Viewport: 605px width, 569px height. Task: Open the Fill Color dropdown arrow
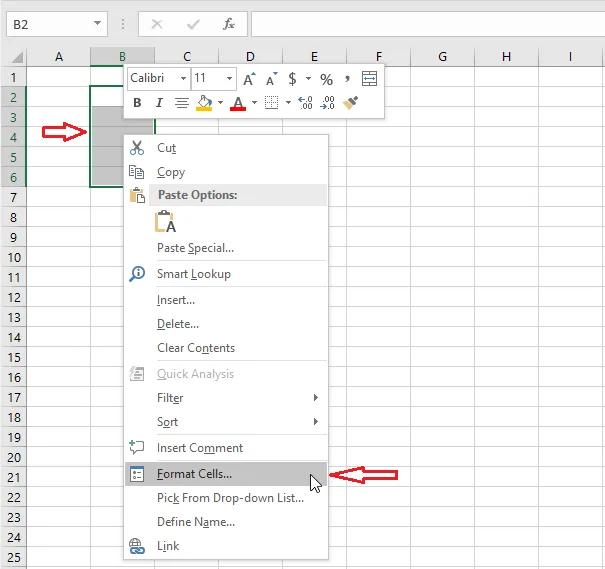pyautogui.click(x=220, y=103)
